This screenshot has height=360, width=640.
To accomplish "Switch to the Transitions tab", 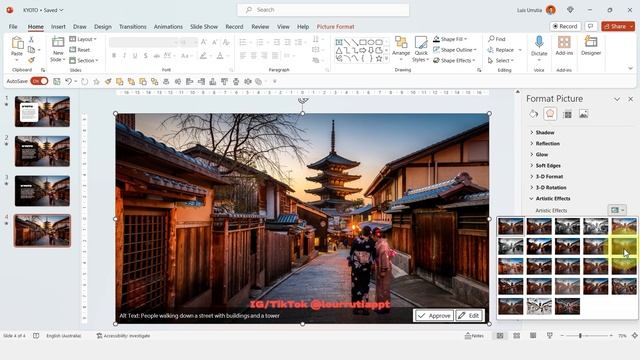I will [x=132, y=27].
